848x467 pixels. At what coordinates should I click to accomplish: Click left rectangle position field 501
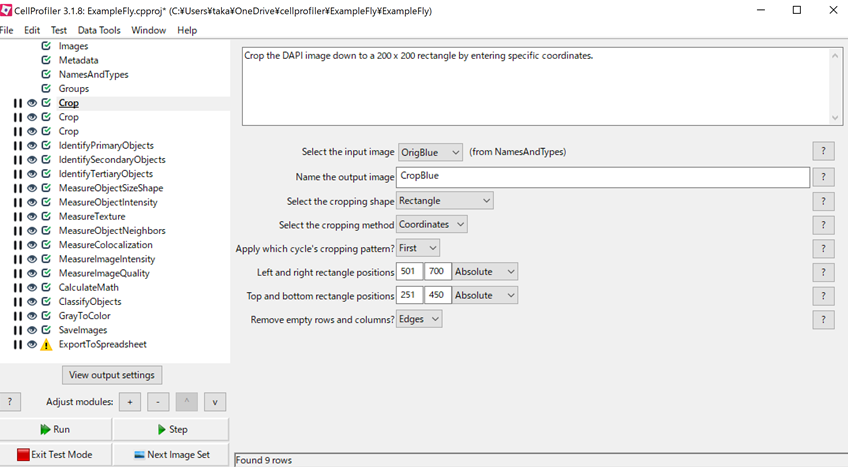coord(409,272)
